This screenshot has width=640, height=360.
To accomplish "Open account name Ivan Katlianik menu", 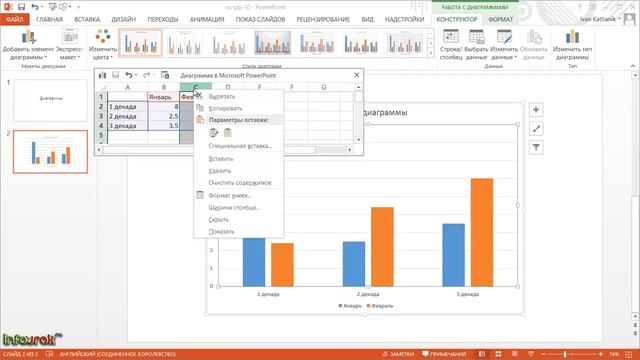I will click(x=600, y=19).
